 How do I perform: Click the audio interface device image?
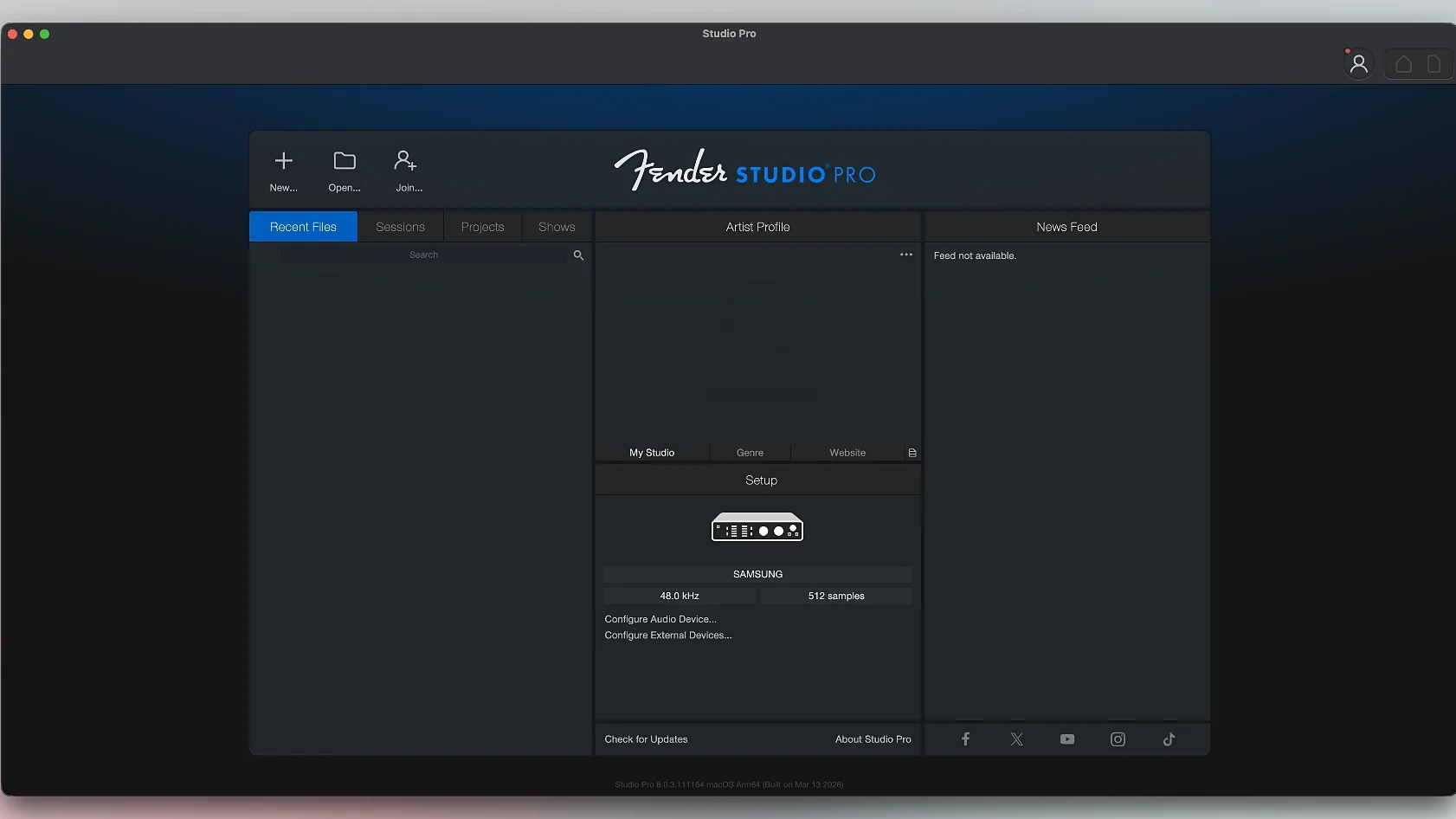757,527
